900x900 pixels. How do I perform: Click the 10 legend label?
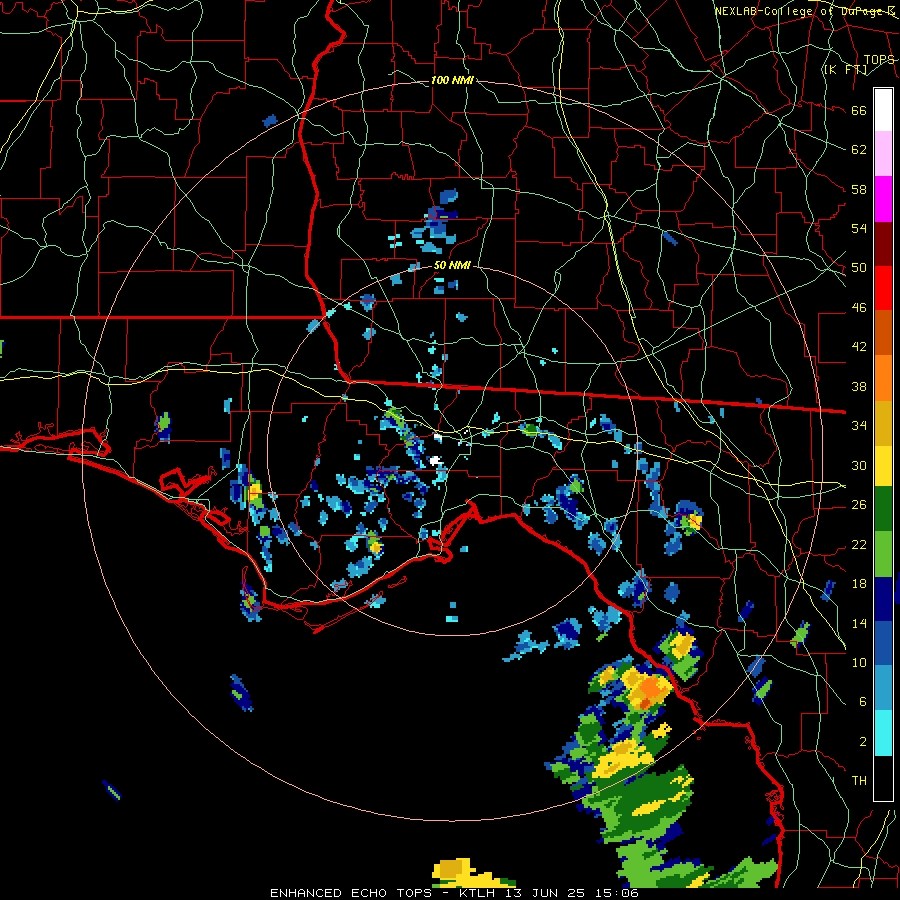859,662
